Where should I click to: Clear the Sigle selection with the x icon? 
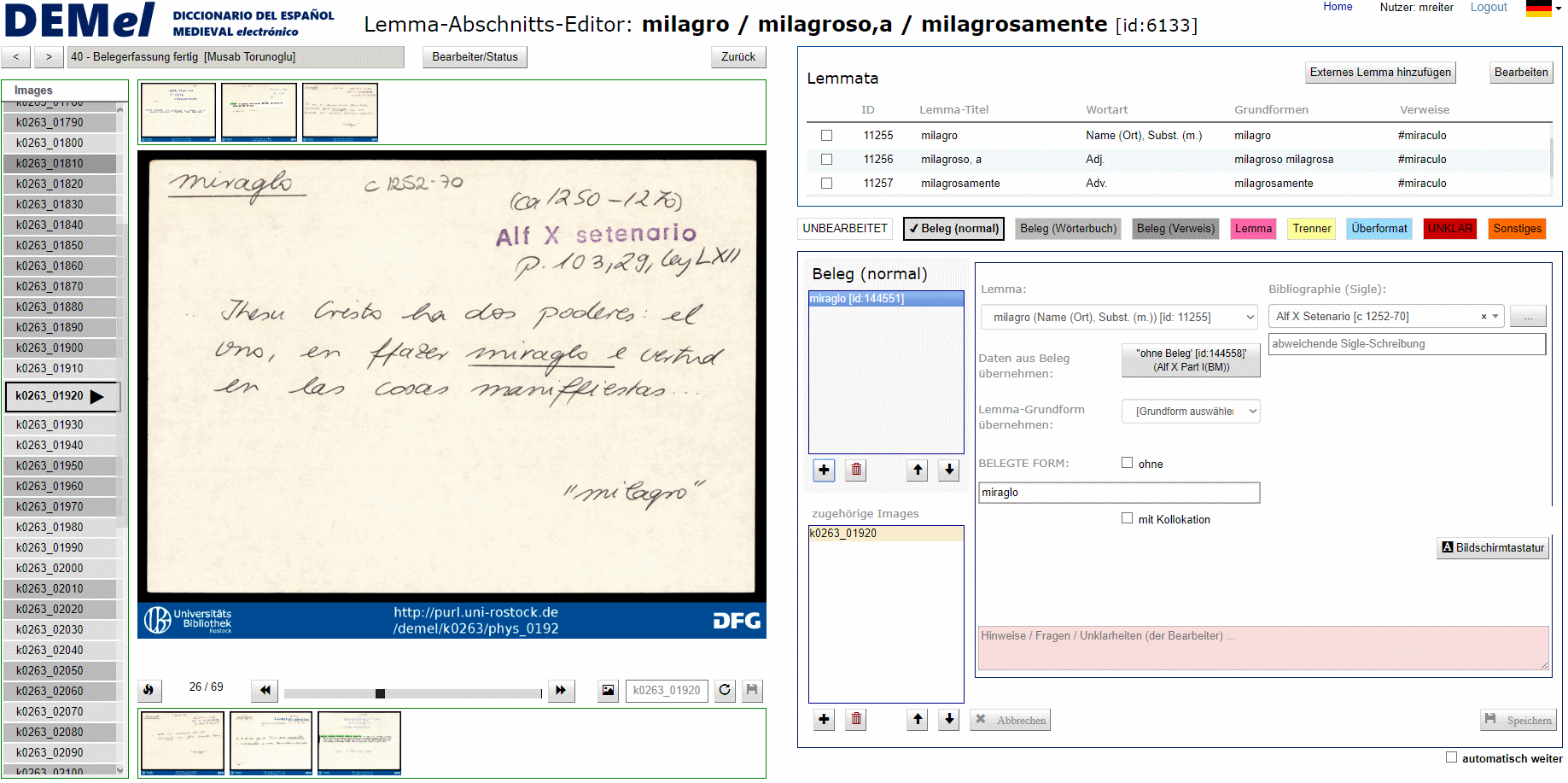tap(1483, 317)
